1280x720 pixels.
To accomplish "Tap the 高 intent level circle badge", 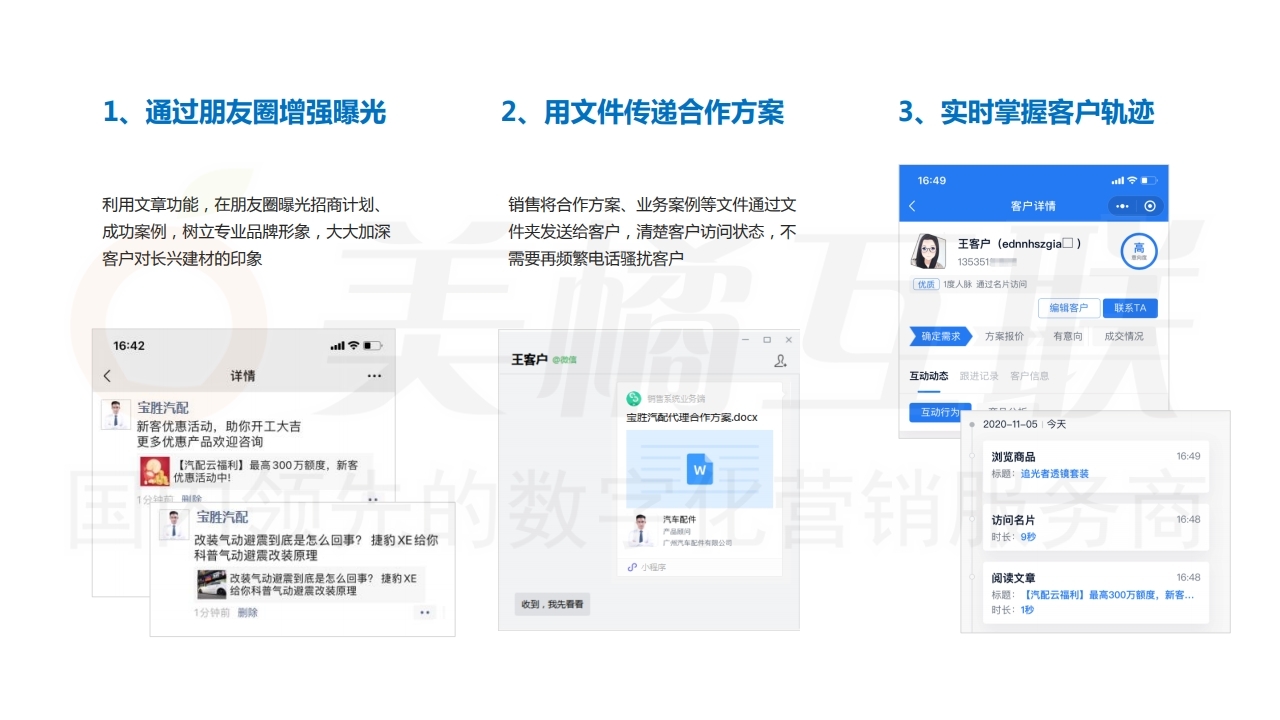I will 1138,251.
